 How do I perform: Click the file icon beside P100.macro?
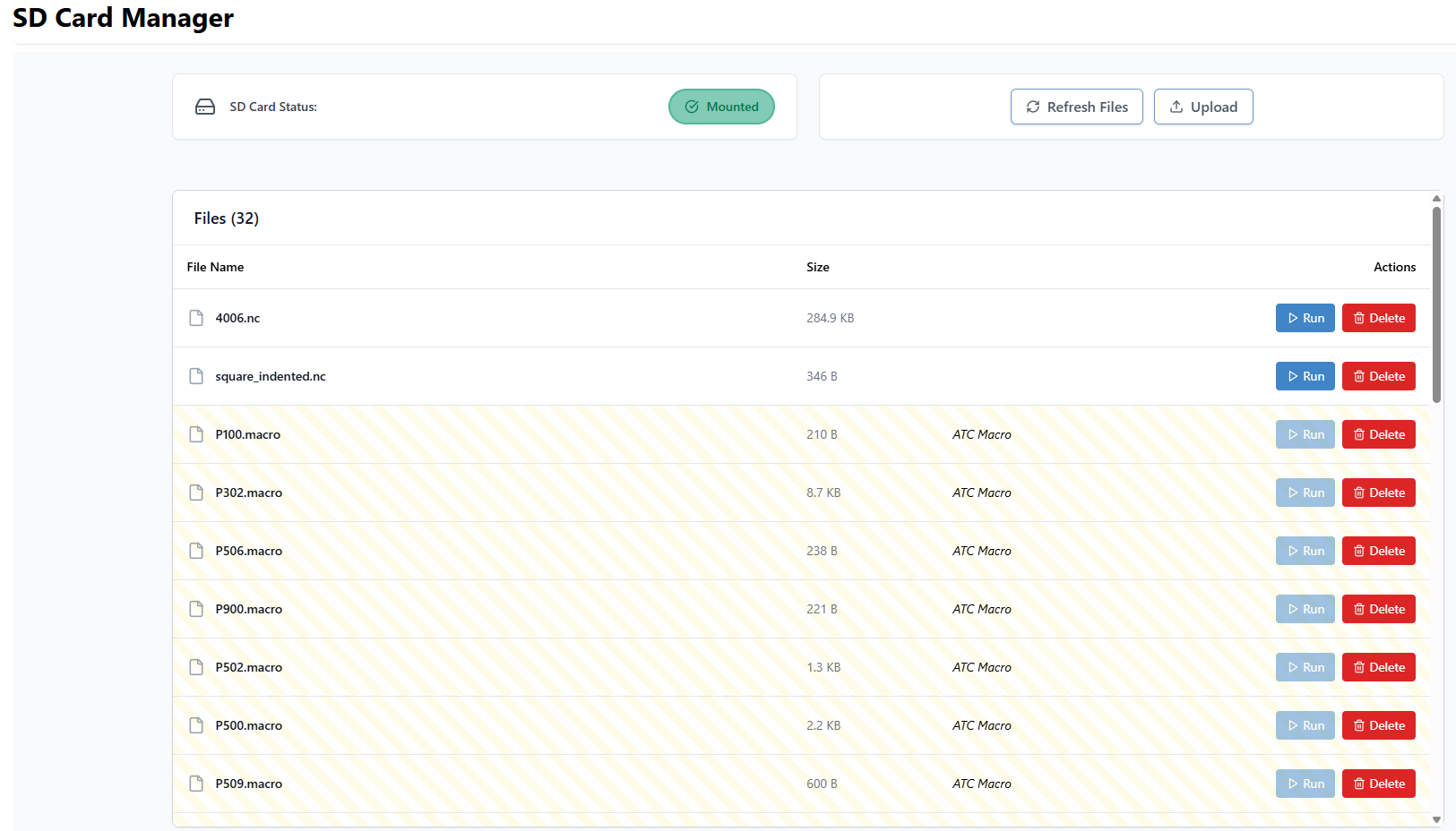tap(196, 434)
